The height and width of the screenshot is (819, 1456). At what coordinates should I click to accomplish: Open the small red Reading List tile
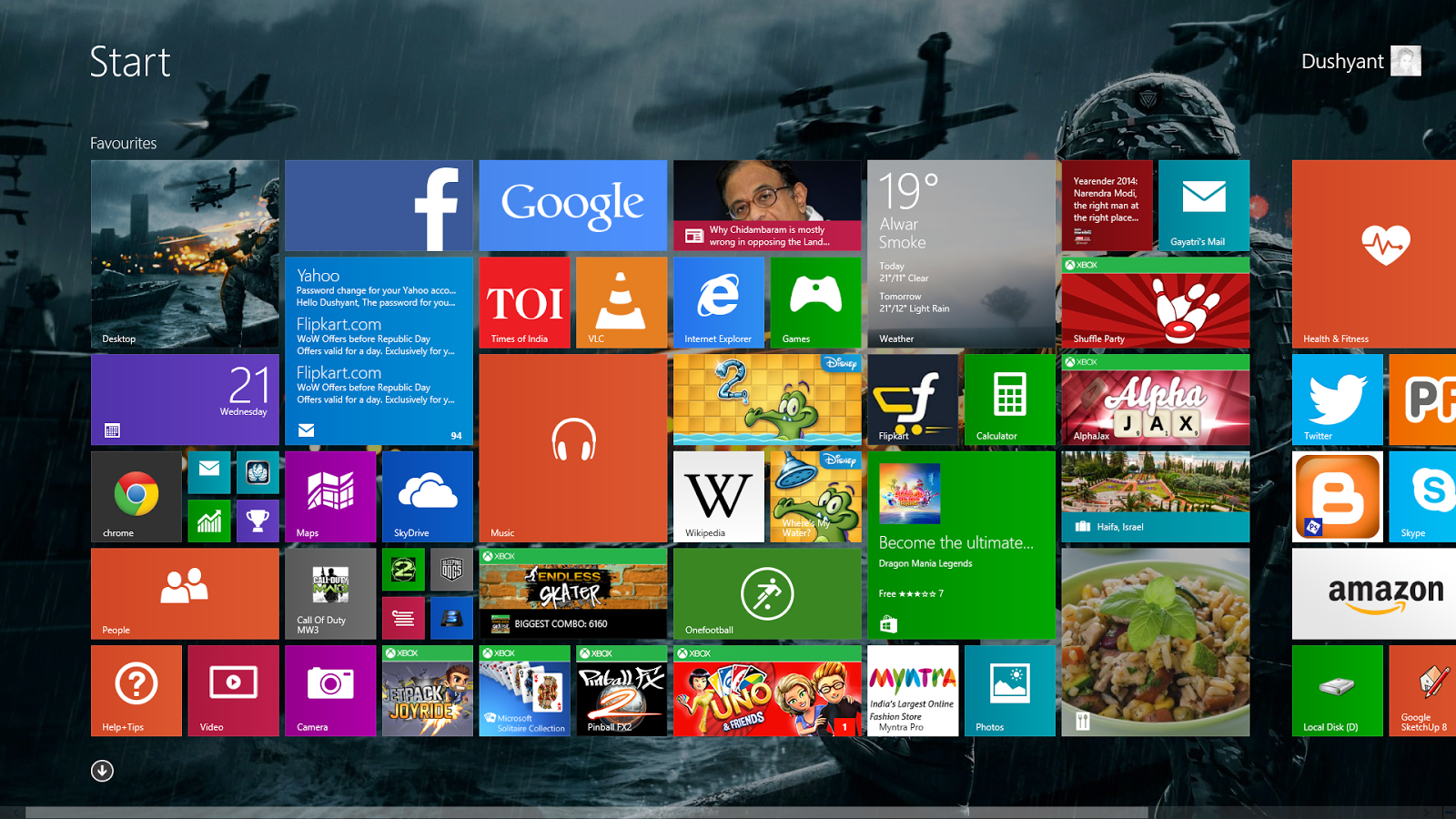[403, 619]
